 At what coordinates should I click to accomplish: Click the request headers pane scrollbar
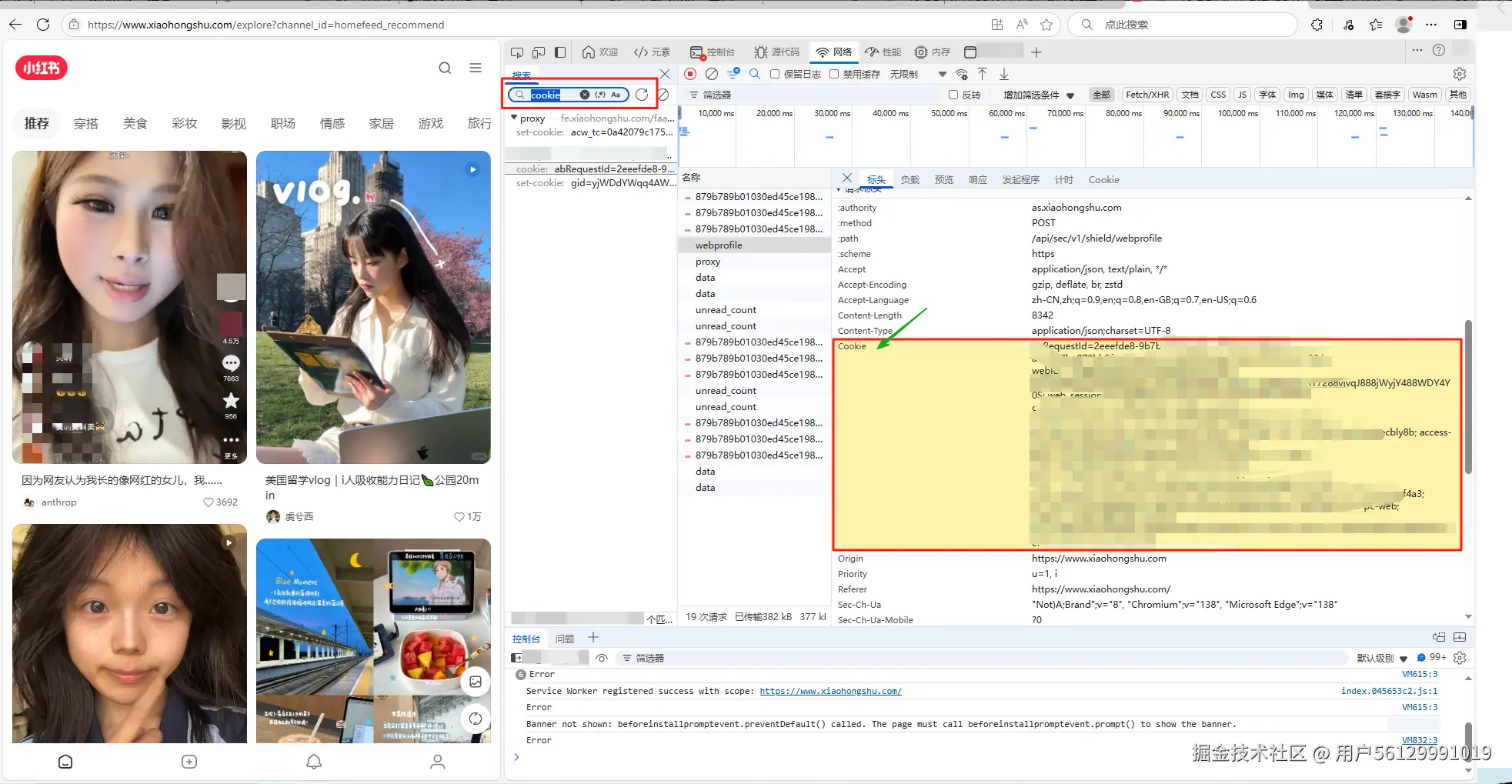click(x=1467, y=396)
